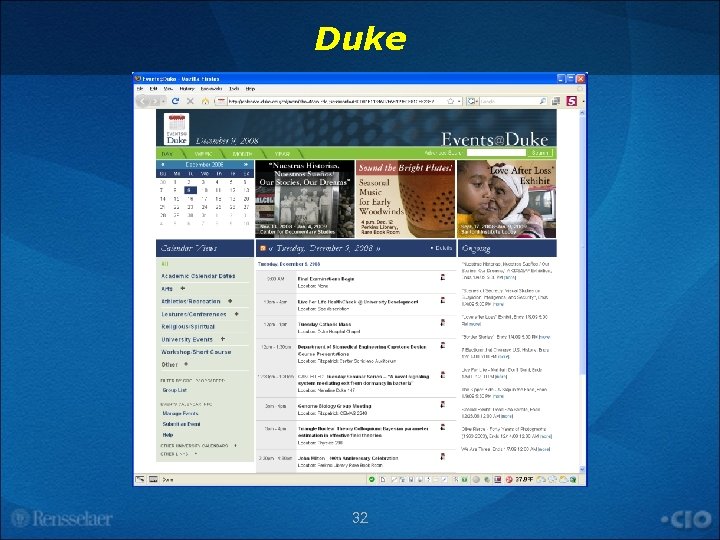This screenshot has width=720, height=540.
Task: Open the Tools menu
Action: click(x=234, y=89)
